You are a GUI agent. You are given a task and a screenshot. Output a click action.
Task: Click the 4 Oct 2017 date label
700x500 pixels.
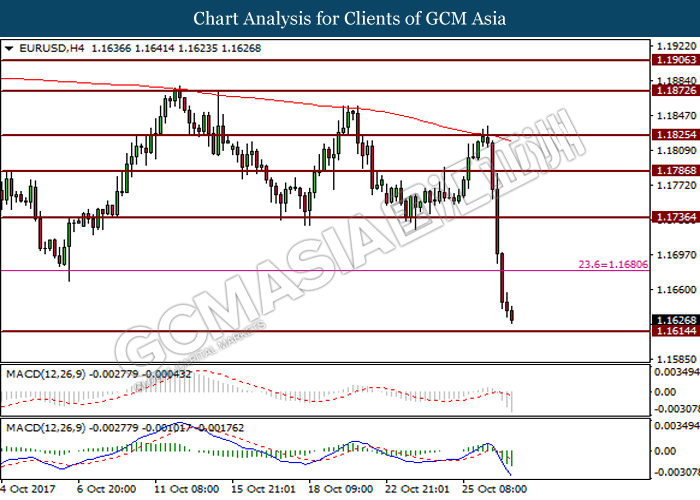(28, 489)
